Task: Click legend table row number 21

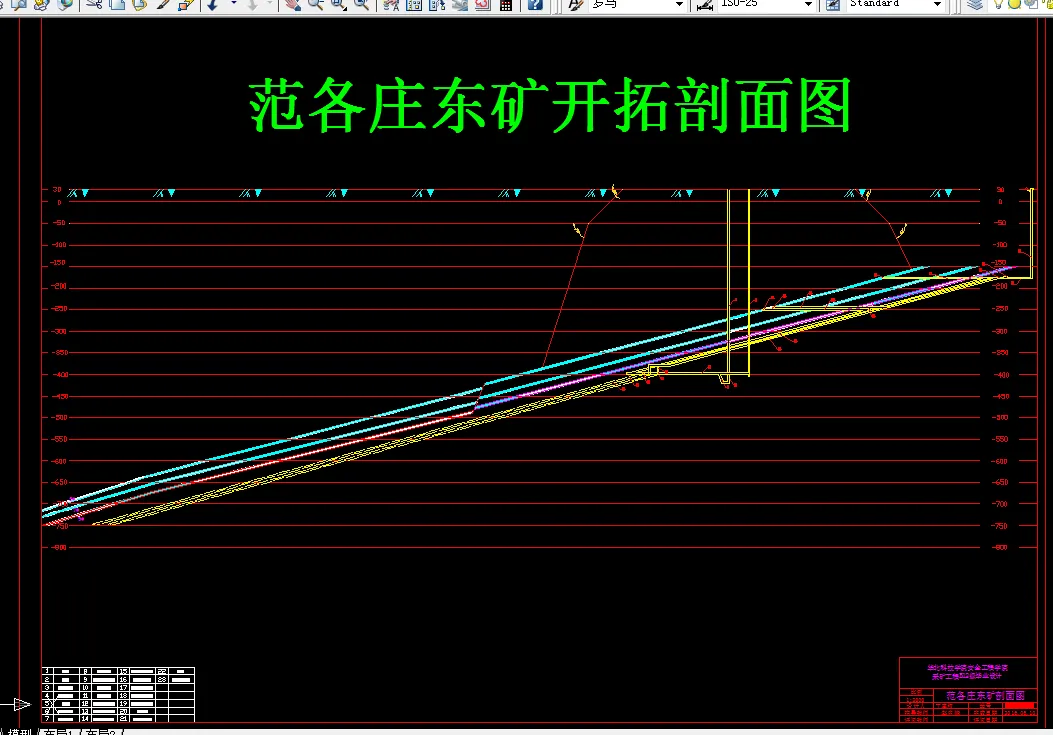Action: 123,719
